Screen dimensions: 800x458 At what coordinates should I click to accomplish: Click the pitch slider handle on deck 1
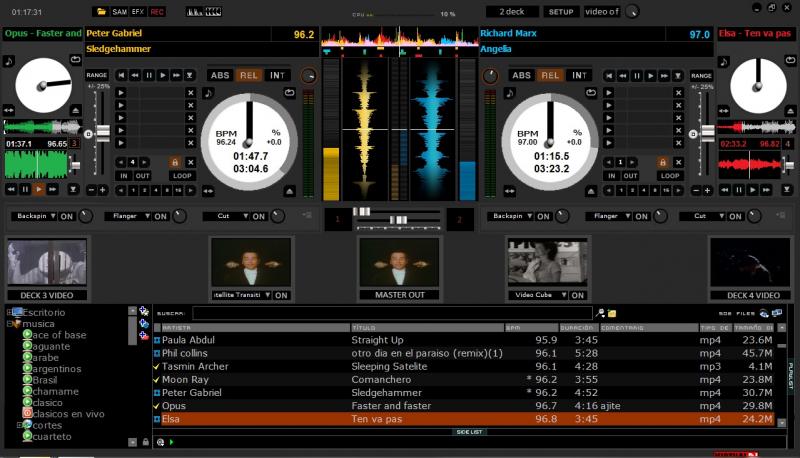(x=103, y=133)
